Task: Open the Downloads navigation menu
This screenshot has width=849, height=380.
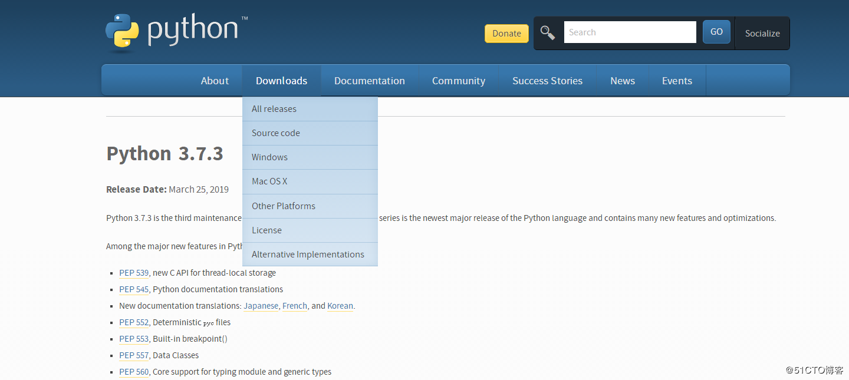Action: pos(282,81)
